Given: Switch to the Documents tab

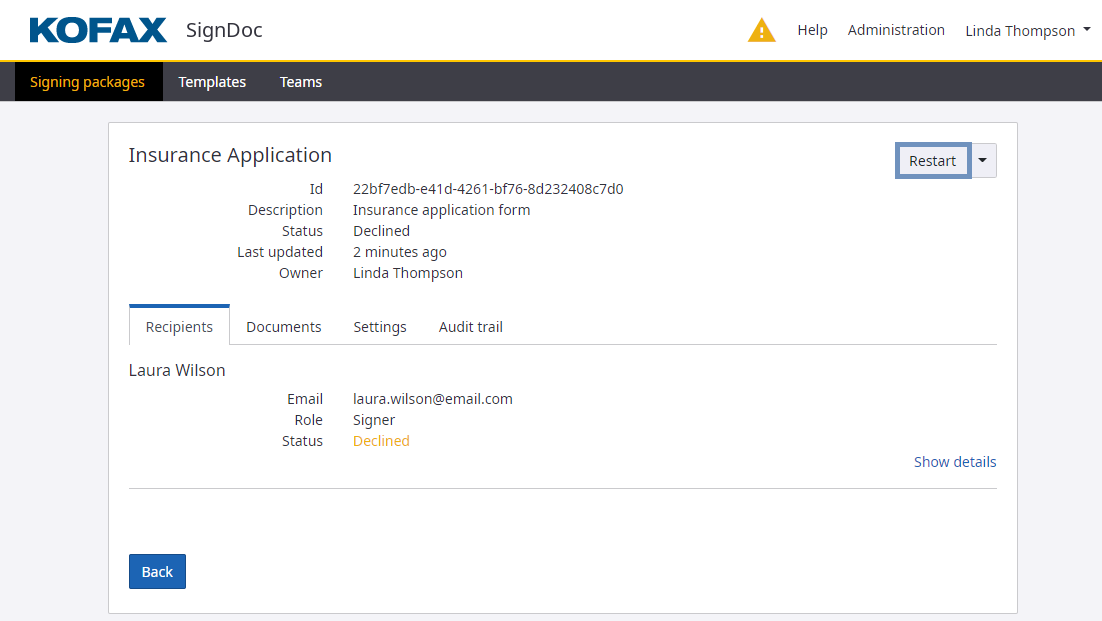Looking at the screenshot, I should click(284, 327).
